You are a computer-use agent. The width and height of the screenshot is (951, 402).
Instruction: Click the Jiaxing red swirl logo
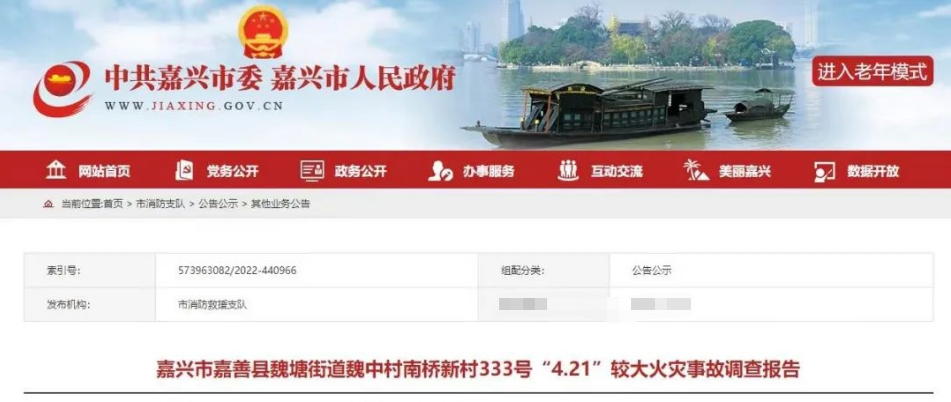tap(62, 89)
